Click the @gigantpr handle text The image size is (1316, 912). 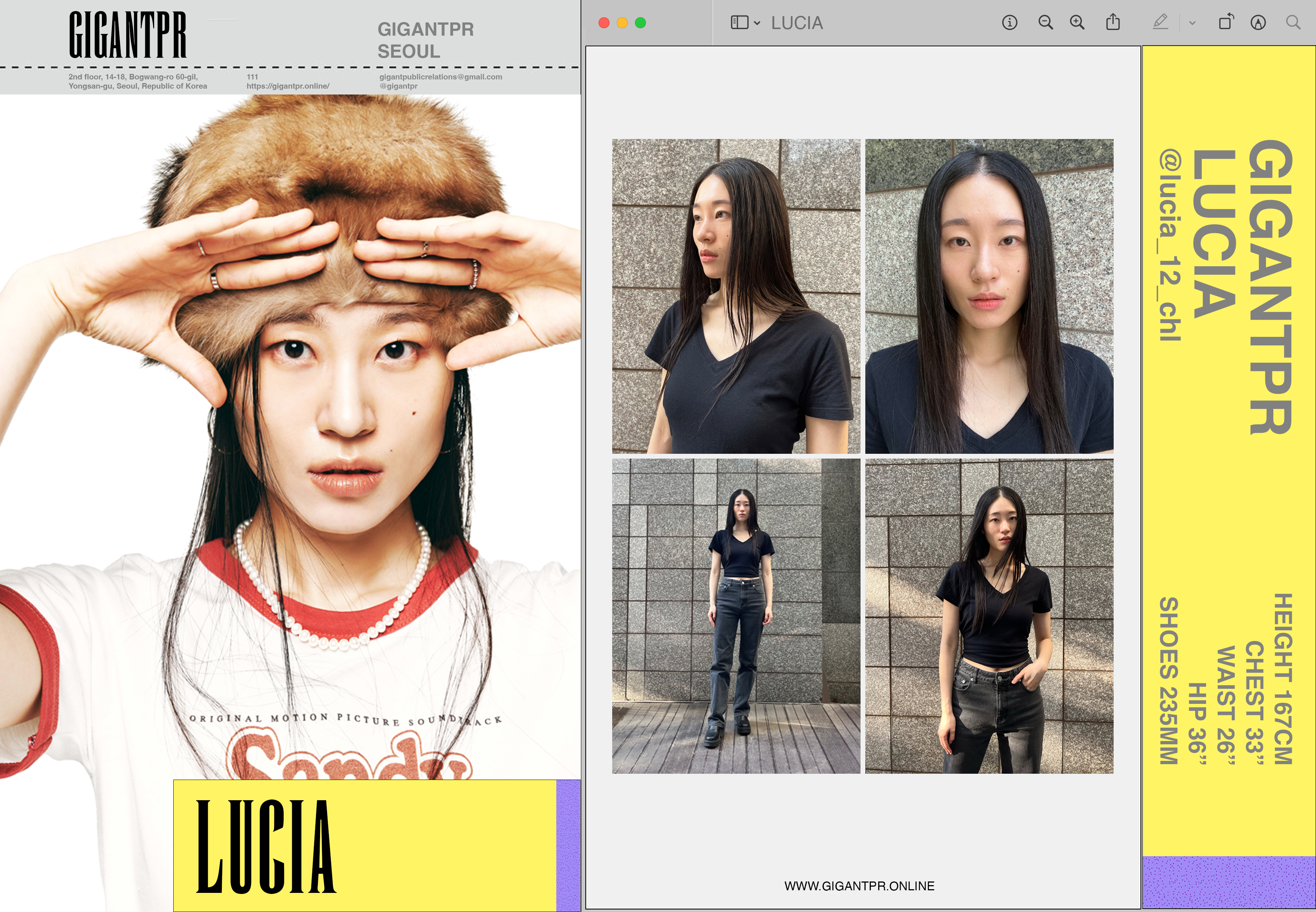[x=398, y=86]
